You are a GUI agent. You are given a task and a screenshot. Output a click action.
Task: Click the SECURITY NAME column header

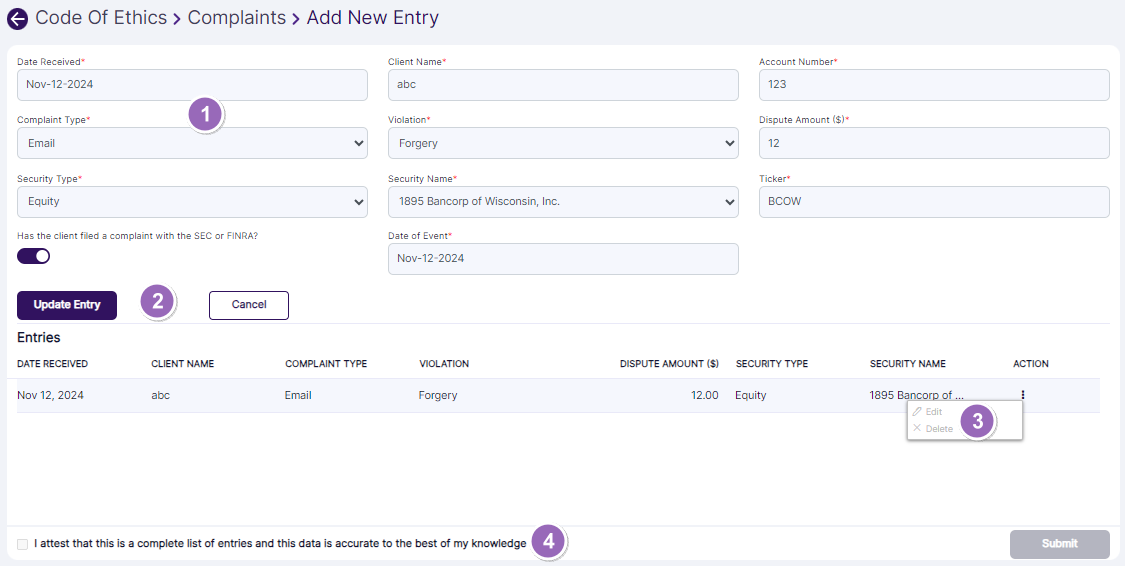pyautogui.click(x=908, y=364)
